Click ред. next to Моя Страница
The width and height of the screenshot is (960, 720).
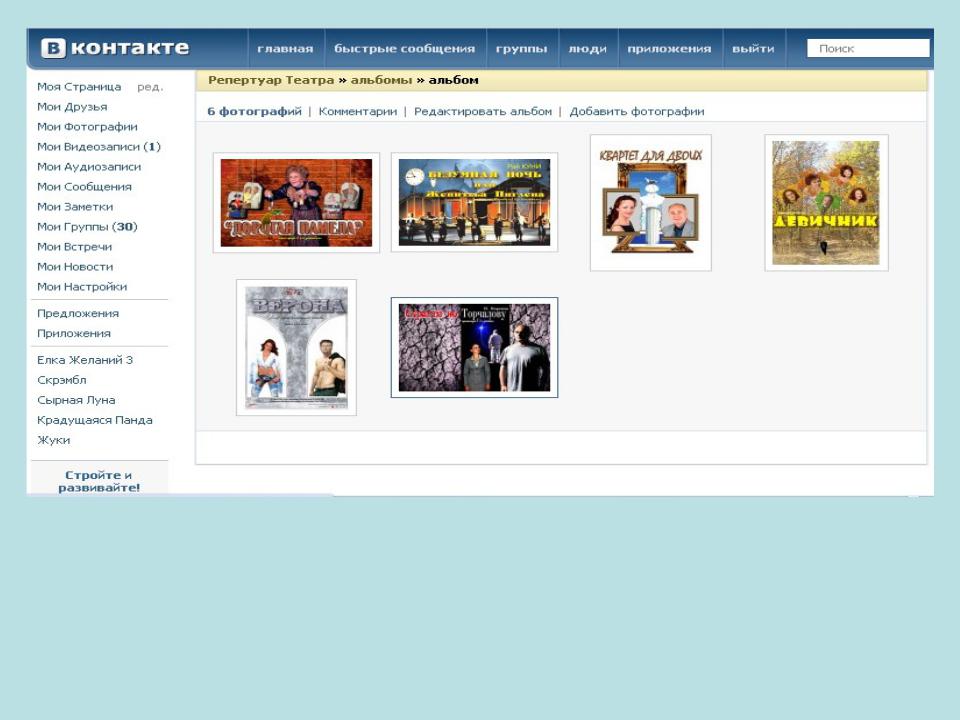click(x=150, y=87)
